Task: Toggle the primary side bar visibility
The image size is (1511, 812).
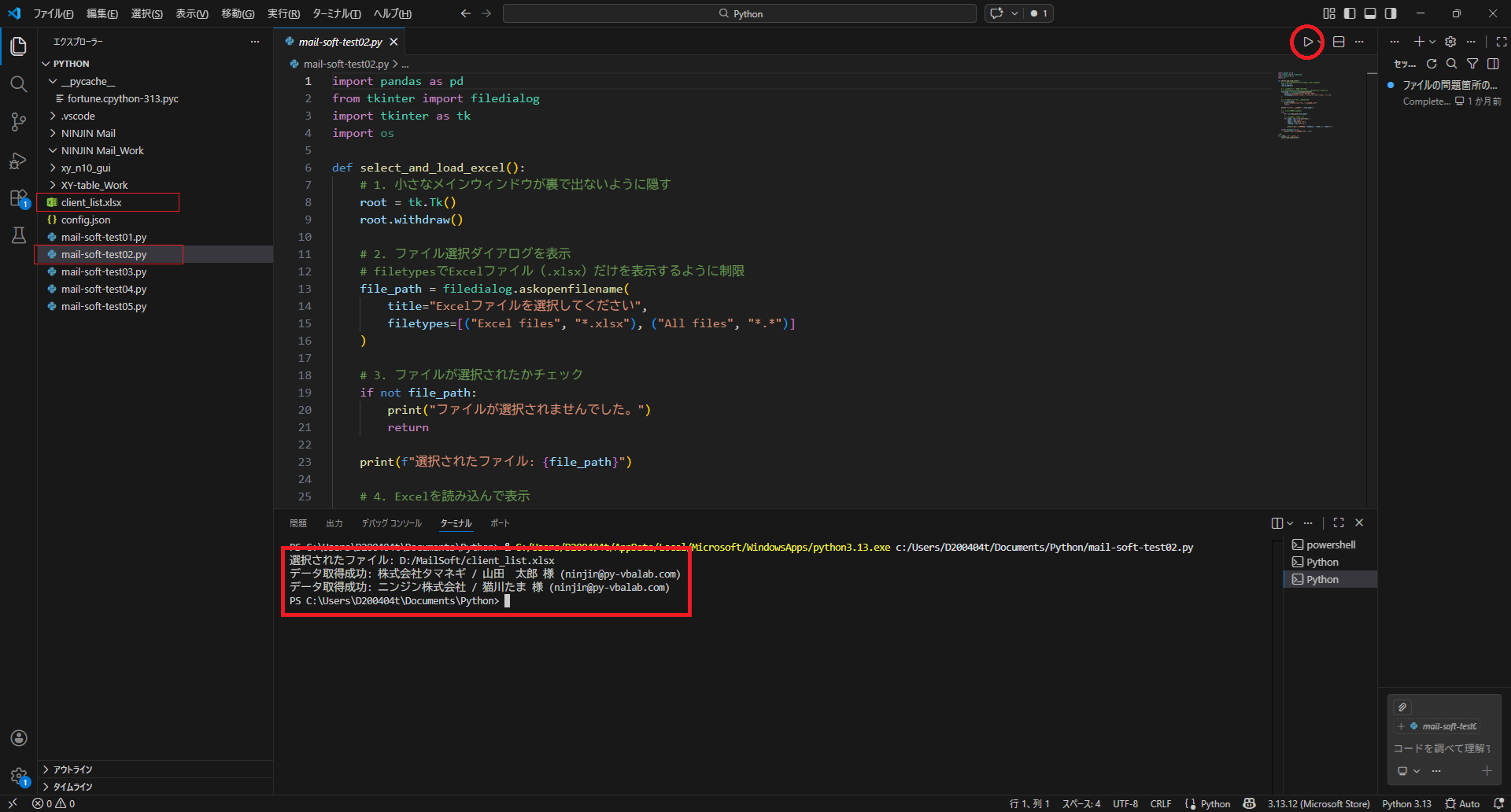Action: click(1350, 13)
